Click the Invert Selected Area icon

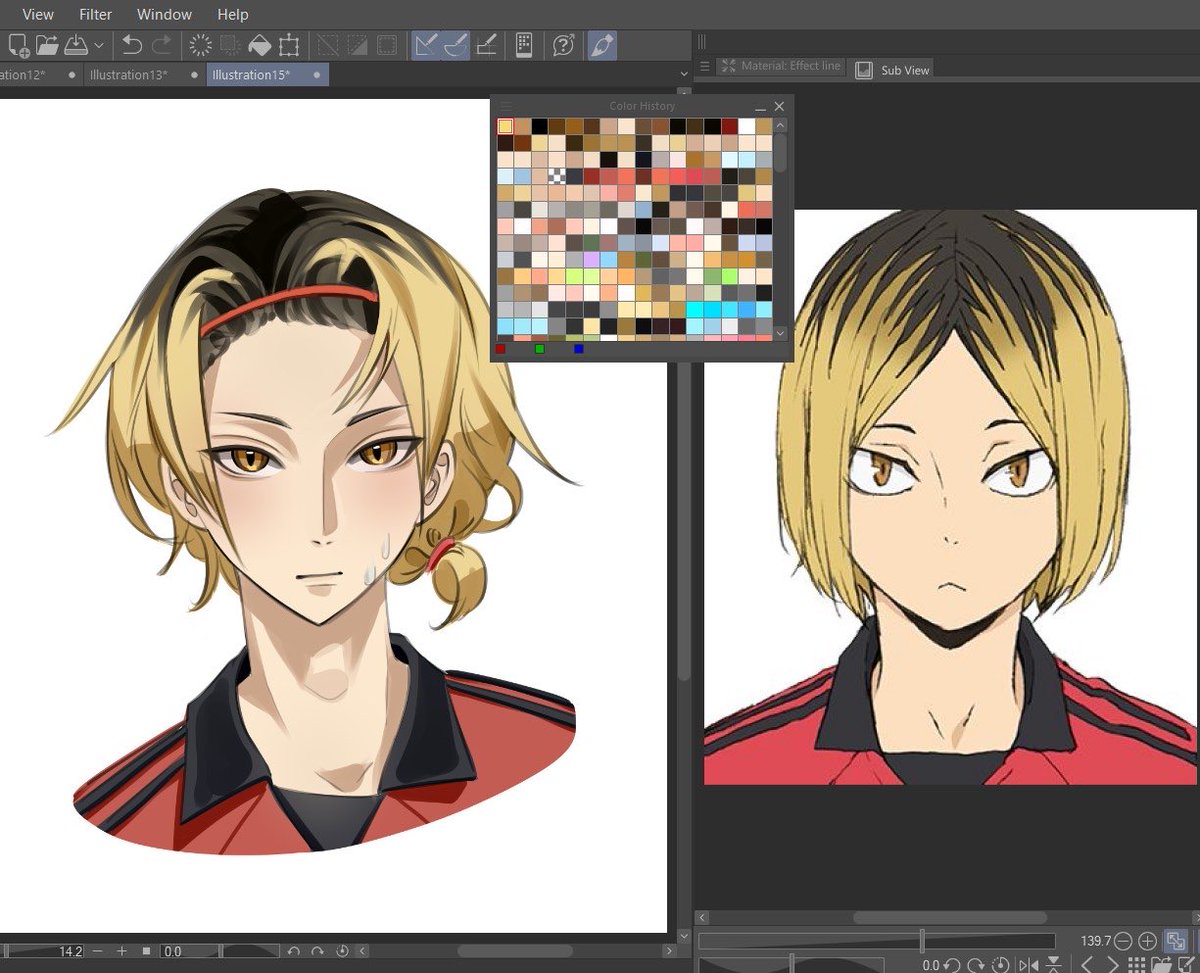click(x=357, y=45)
